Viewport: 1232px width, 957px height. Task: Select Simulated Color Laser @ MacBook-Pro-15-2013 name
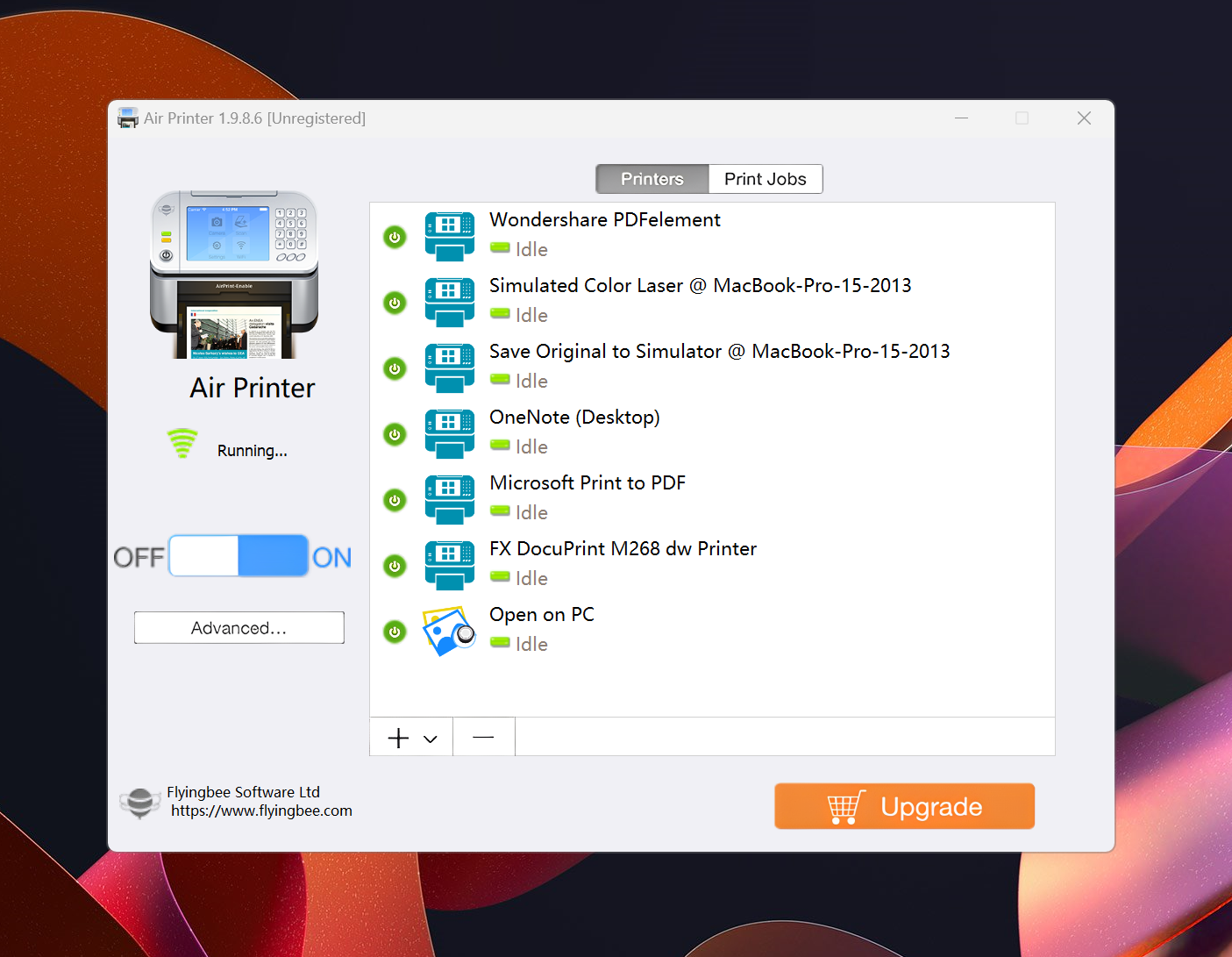pos(701,285)
